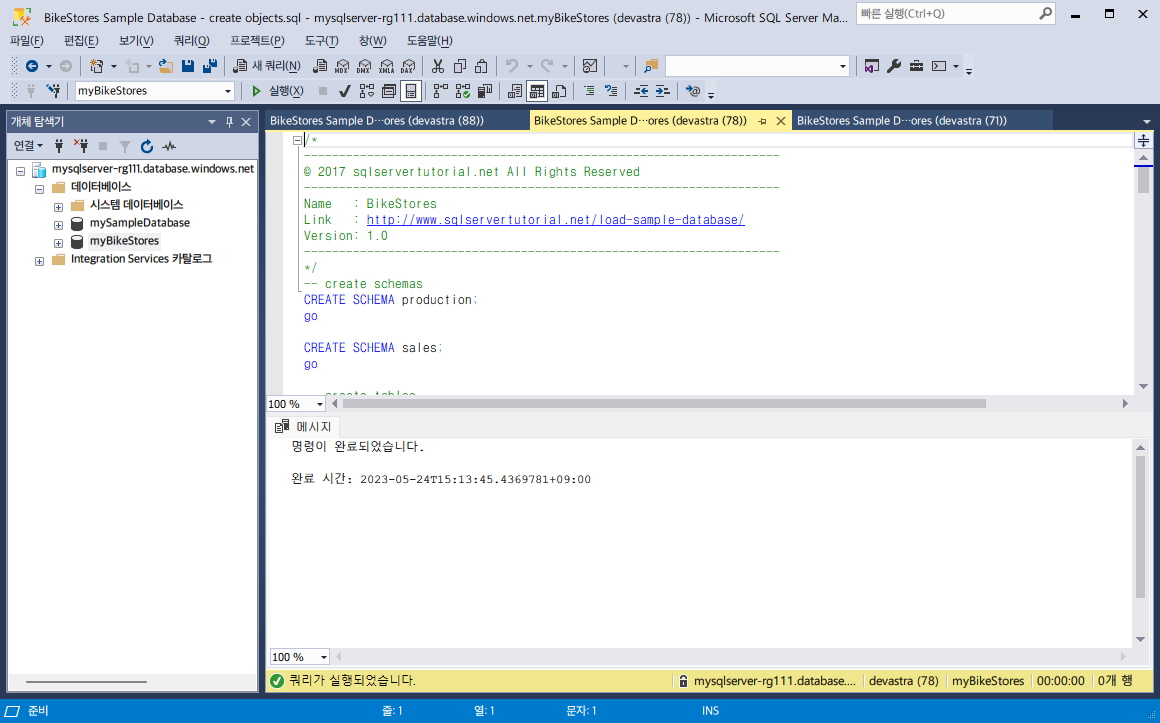Image resolution: width=1160 pixels, height=723 pixels.
Task: Switch to the devastra (88) query tab
Action: pos(397,121)
